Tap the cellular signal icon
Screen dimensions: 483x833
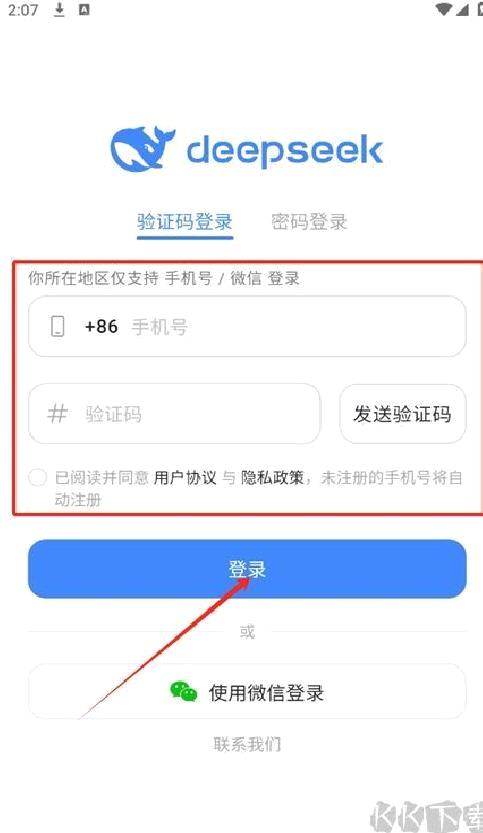tap(463, 10)
